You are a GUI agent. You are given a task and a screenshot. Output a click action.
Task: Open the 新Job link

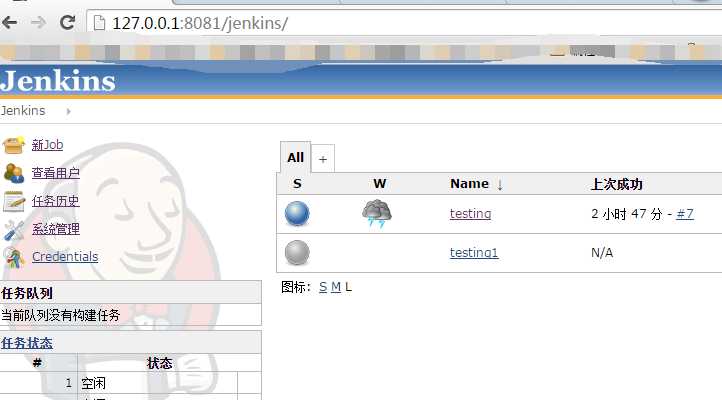pos(47,145)
